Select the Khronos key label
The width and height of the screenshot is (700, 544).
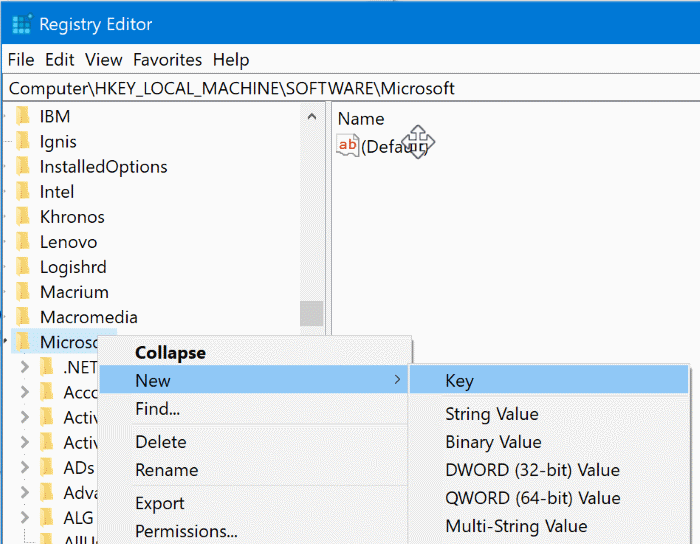tap(72, 217)
